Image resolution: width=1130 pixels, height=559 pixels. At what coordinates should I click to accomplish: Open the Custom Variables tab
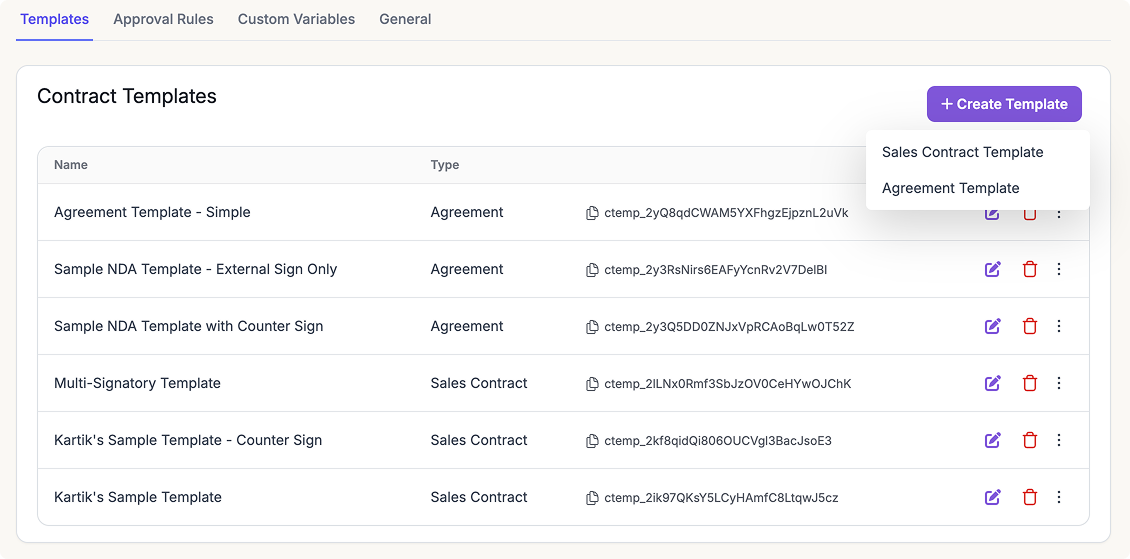coord(296,19)
